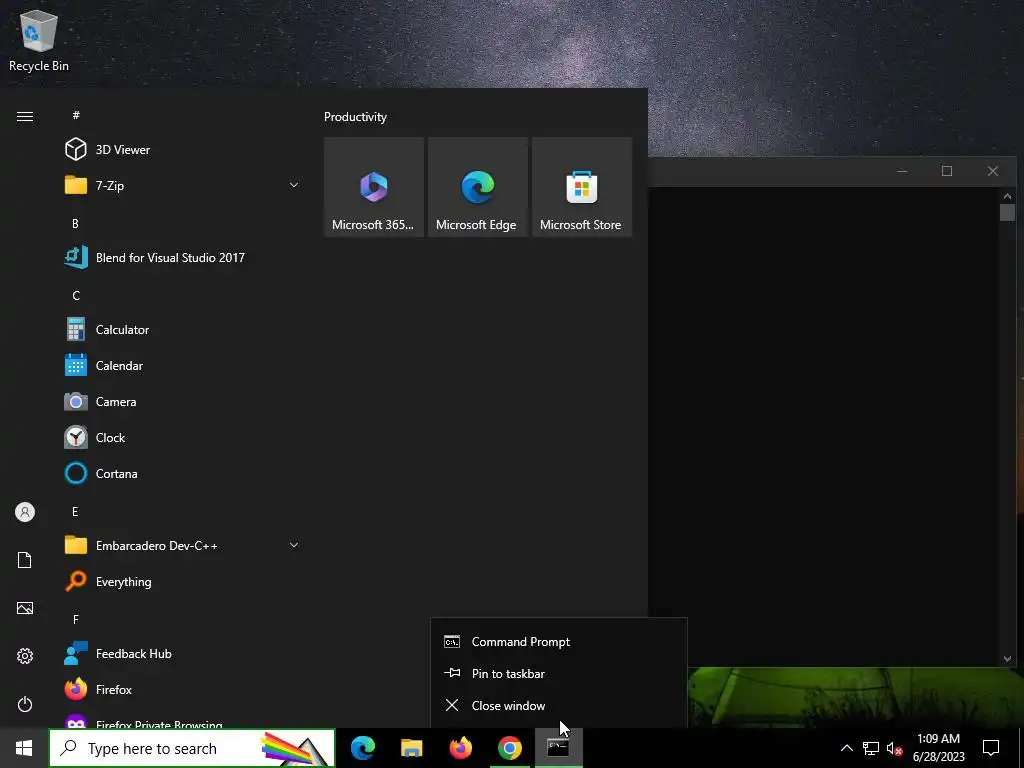
Task: Maximize the Command Prompt window
Action: [x=947, y=171]
